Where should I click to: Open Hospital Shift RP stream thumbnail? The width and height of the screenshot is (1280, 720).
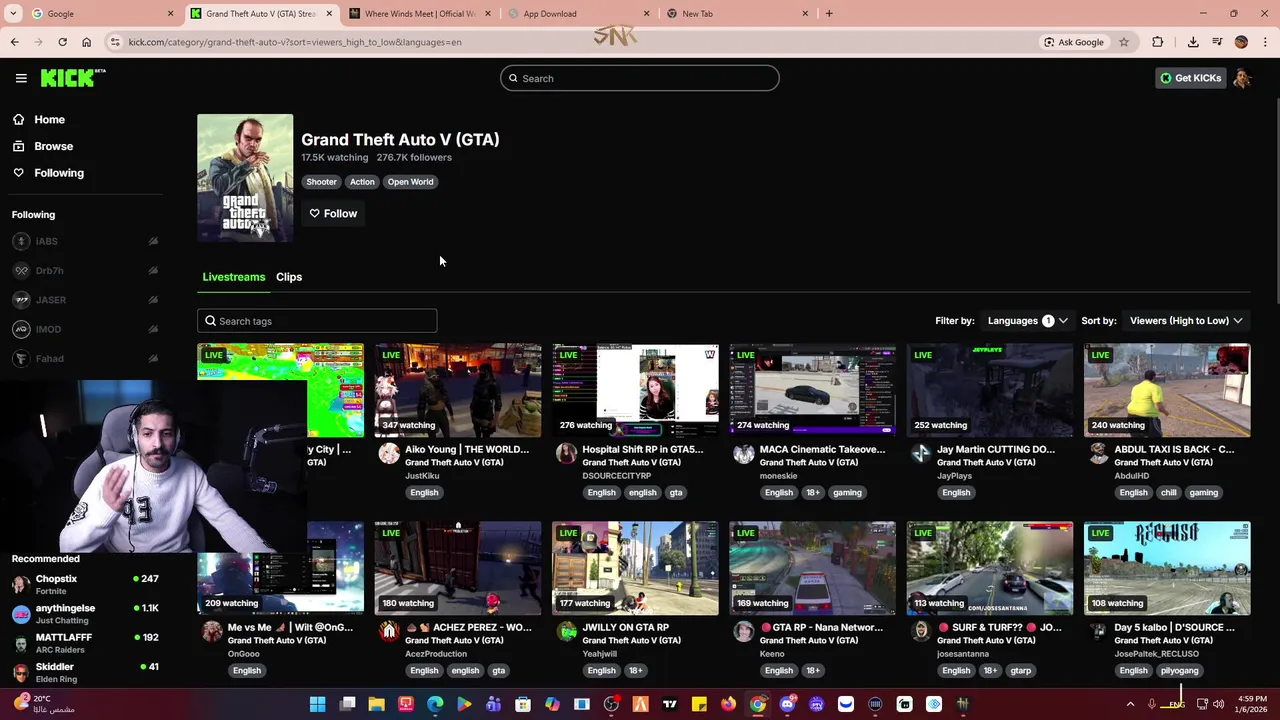[635, 390]
